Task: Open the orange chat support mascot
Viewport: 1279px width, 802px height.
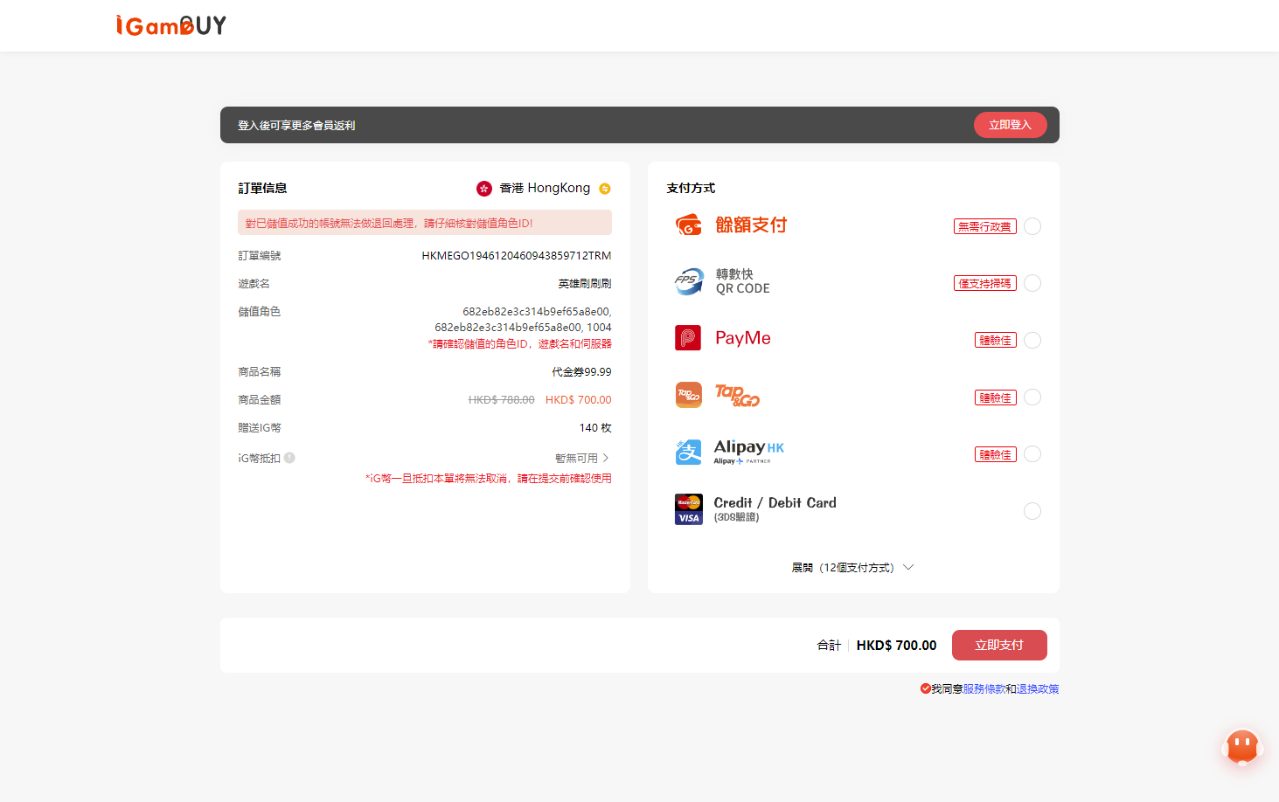Action: coord(1242,746)
